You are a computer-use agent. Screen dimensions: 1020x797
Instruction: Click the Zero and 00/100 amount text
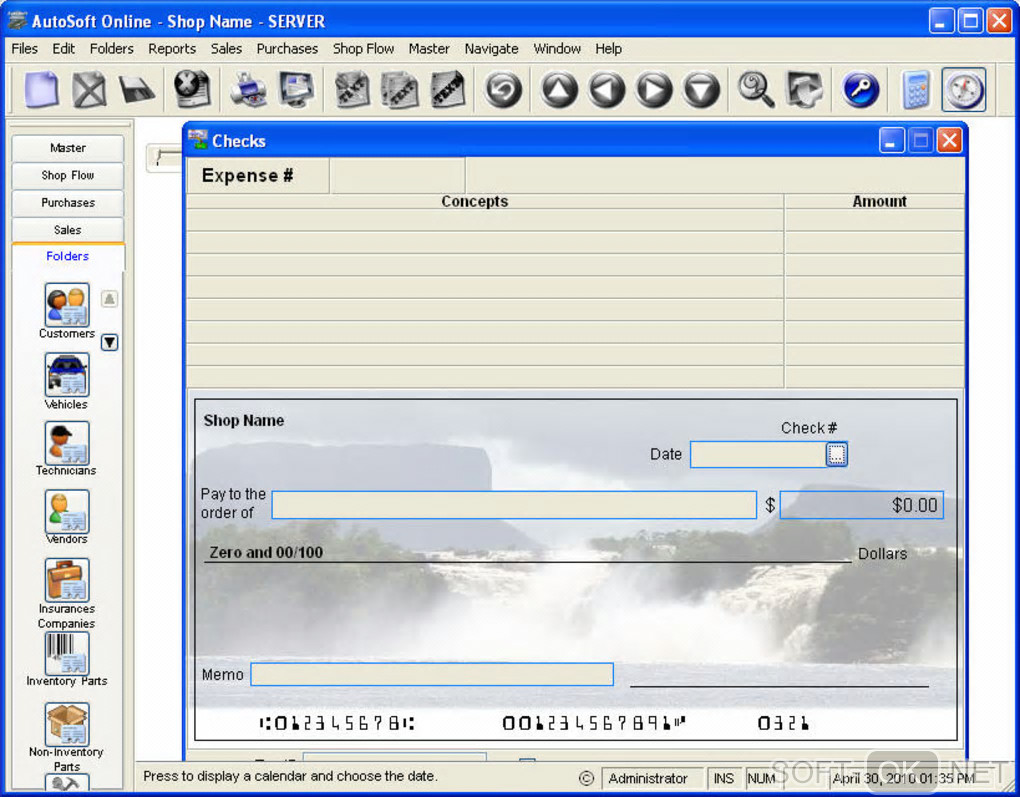click(x=266, y=552)
